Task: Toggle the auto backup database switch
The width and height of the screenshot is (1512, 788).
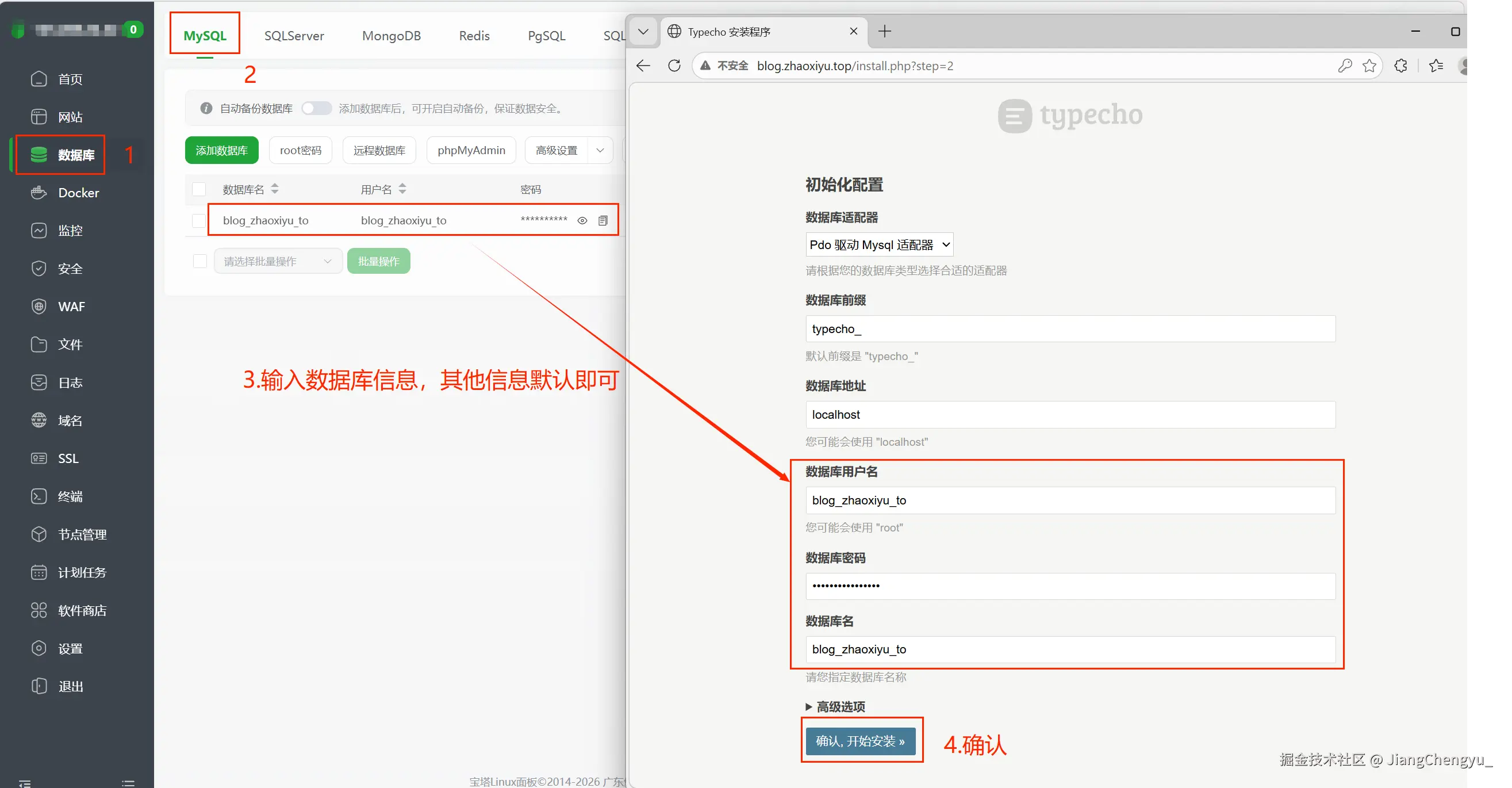Action: [316, 109]
